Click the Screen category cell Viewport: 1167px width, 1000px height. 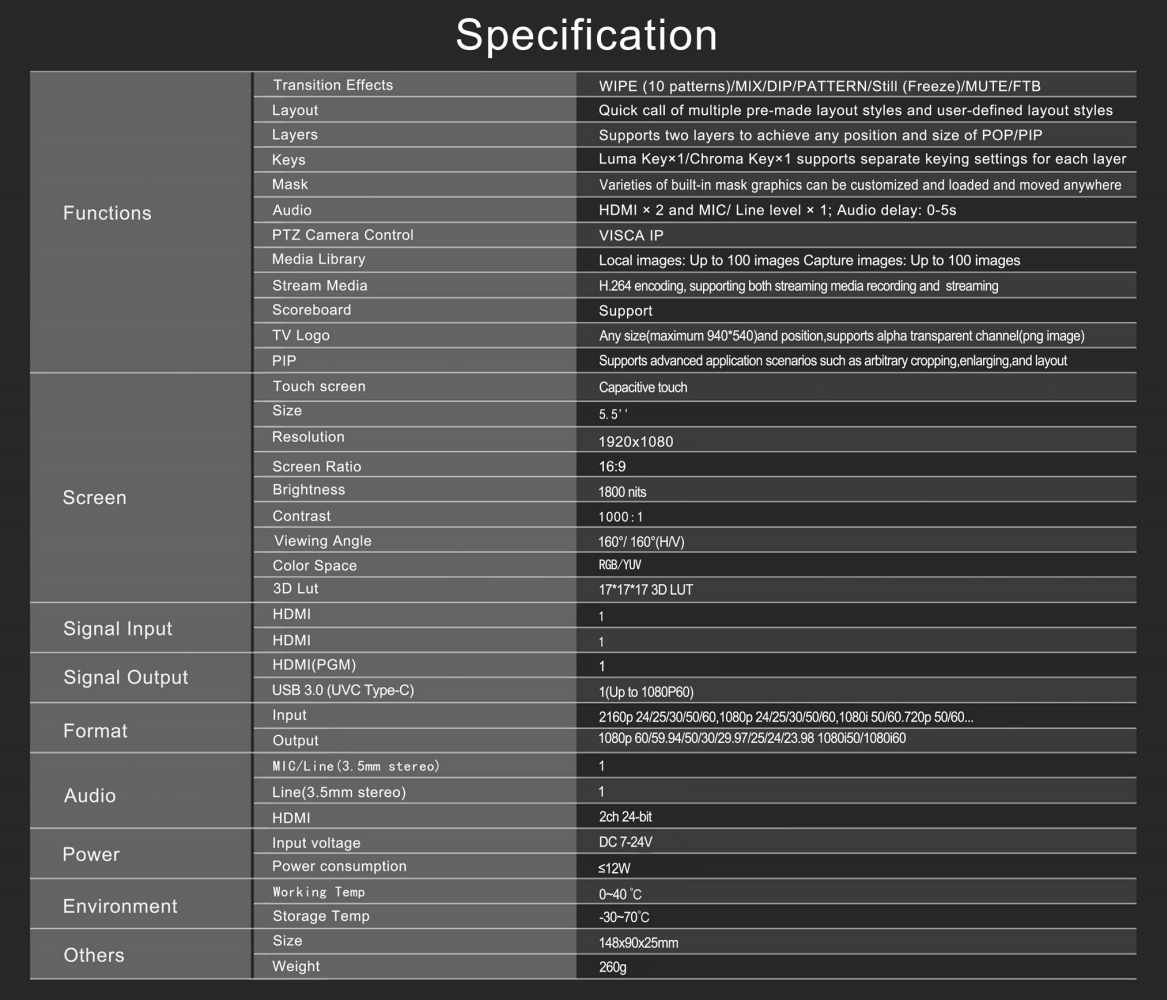click(94, 498)
